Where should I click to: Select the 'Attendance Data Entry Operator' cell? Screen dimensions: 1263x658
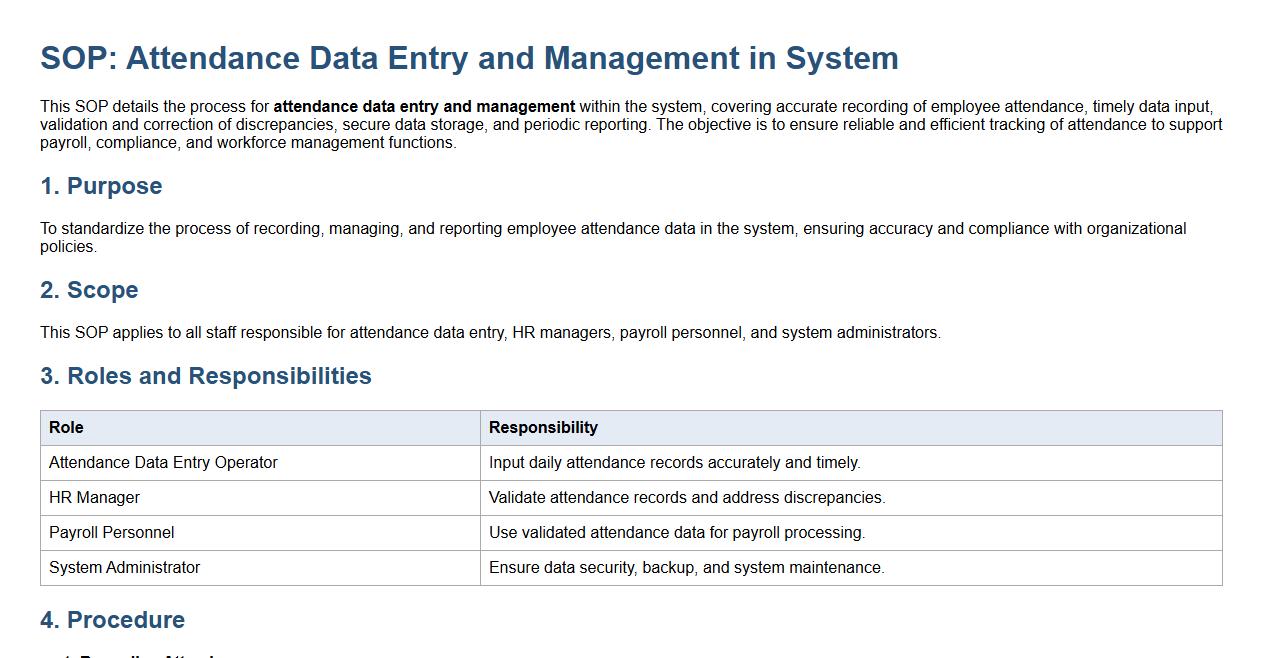point(163,463)
